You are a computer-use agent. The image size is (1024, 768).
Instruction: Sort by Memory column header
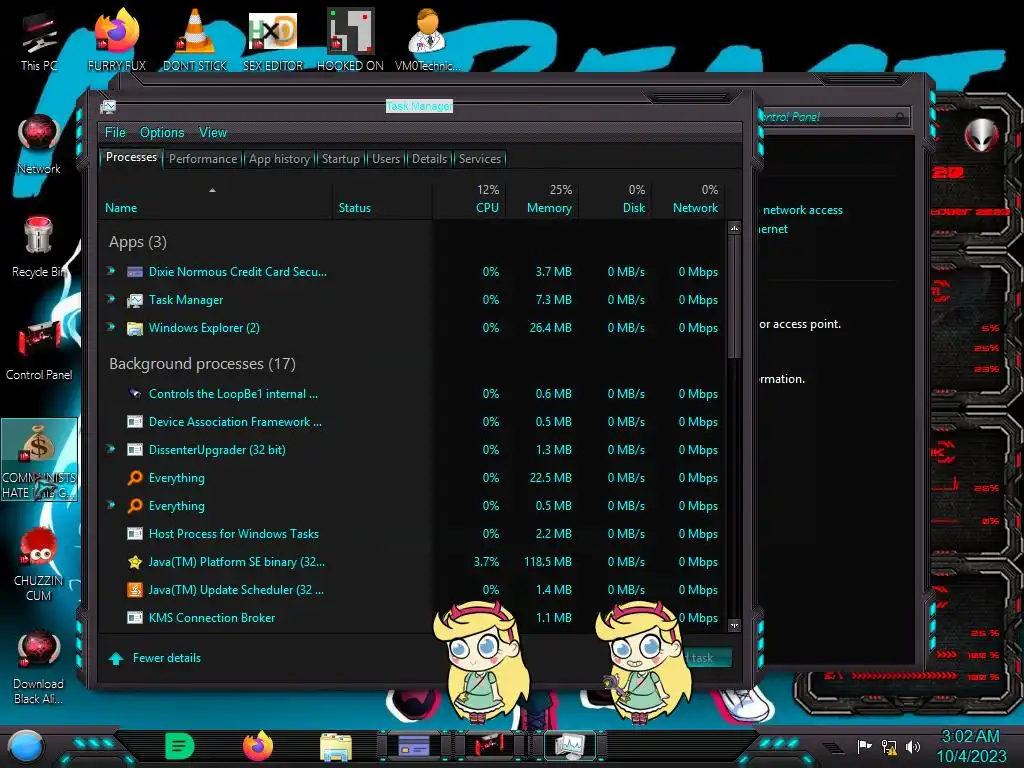tap(542, 199)
